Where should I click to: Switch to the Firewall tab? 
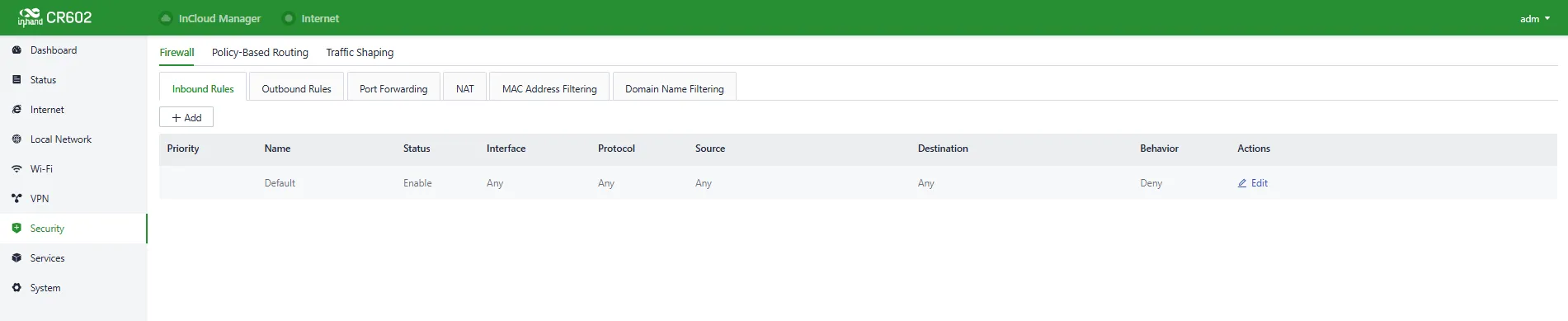click(x=177, y=52)
